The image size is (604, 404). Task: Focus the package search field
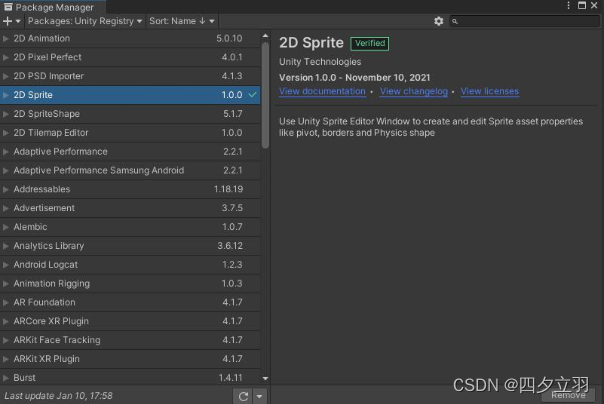click(524, 21)
